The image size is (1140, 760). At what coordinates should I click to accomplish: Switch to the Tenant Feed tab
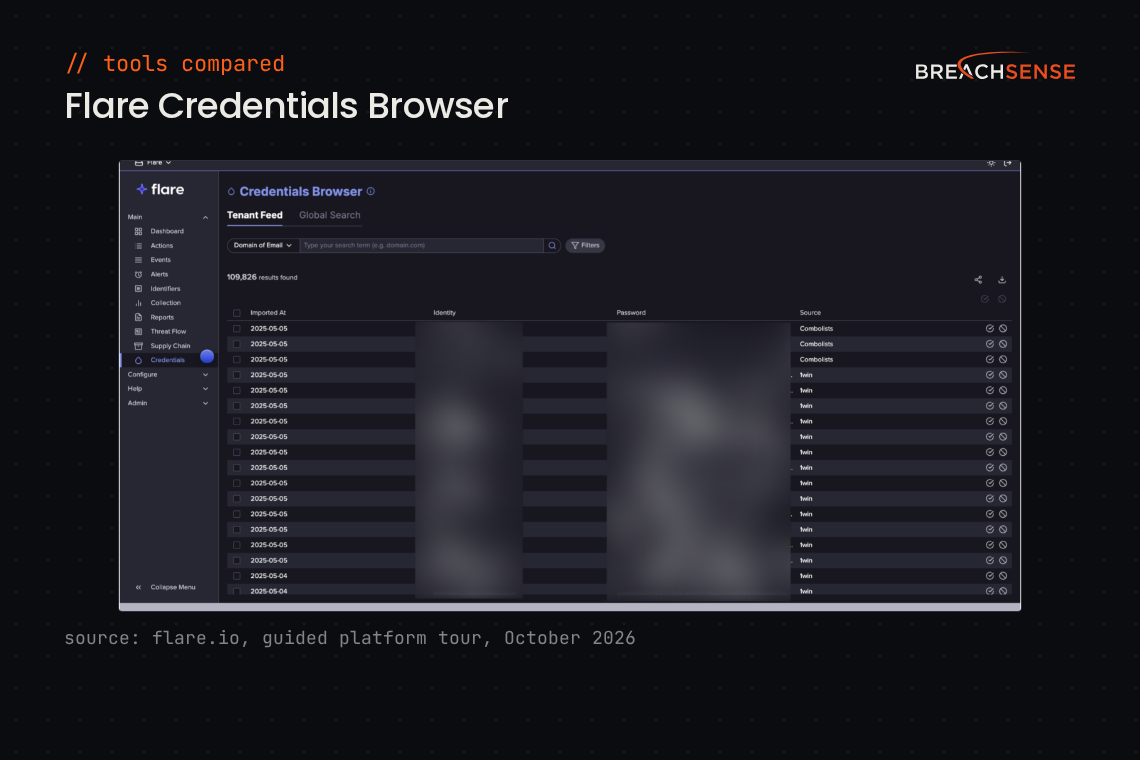click(x=254, y=215)
